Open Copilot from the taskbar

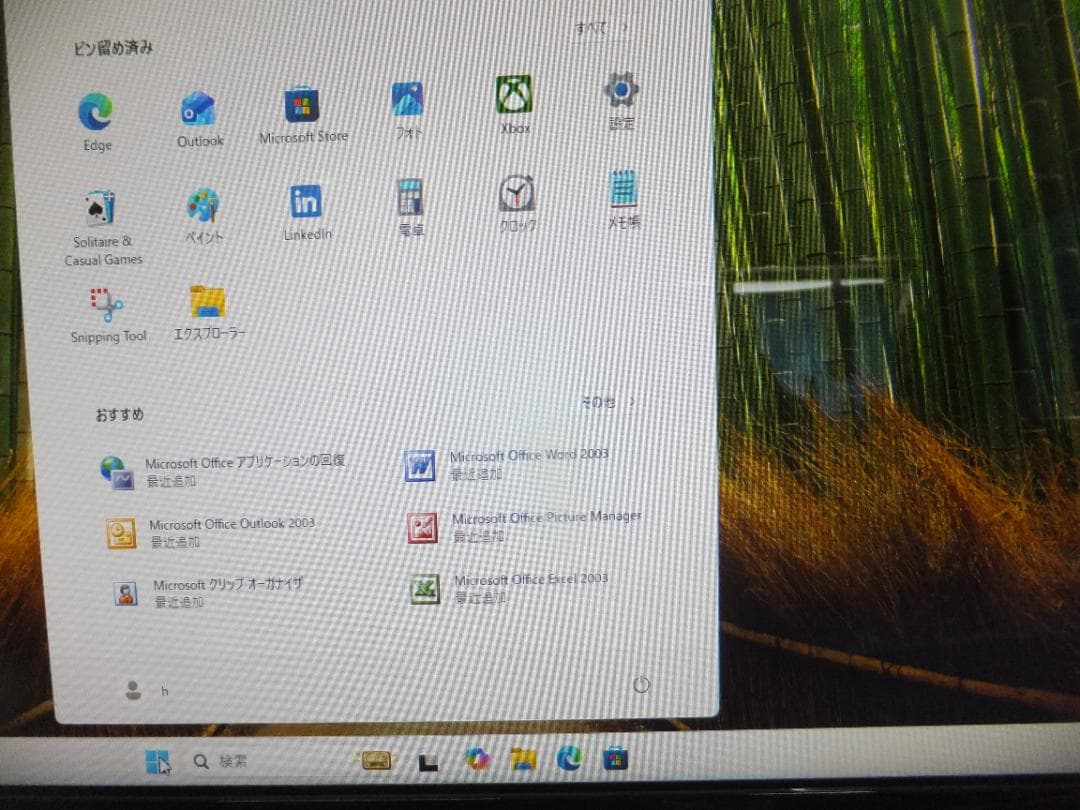point(476,759)
